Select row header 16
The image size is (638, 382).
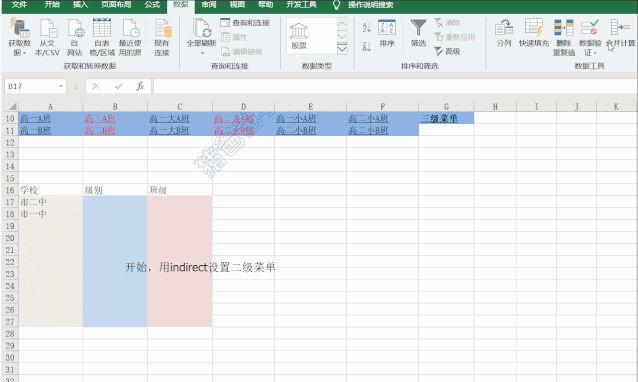[x=10, y=190]
